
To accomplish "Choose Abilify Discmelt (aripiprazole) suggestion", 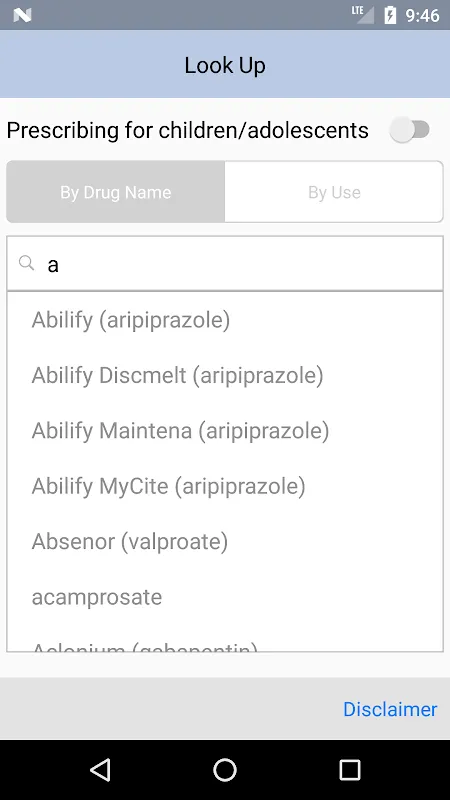I will tap(225, 375).
